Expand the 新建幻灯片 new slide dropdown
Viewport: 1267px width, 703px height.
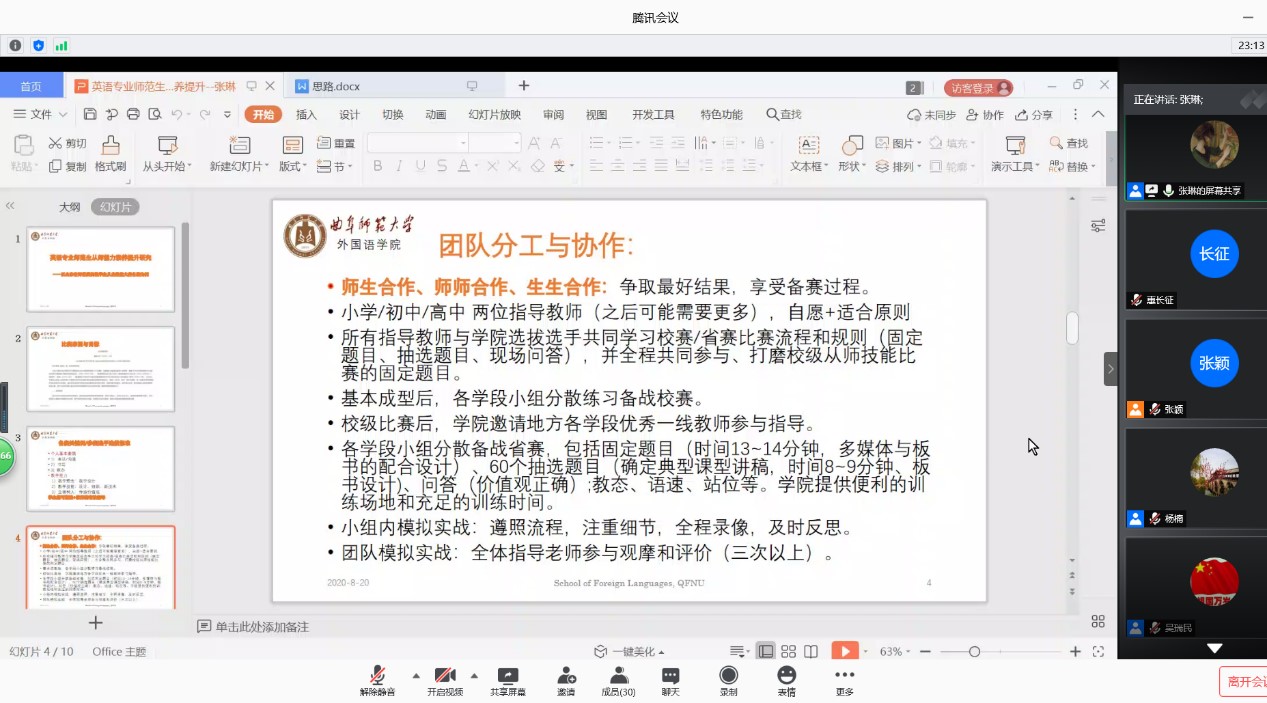pos(240,167)
